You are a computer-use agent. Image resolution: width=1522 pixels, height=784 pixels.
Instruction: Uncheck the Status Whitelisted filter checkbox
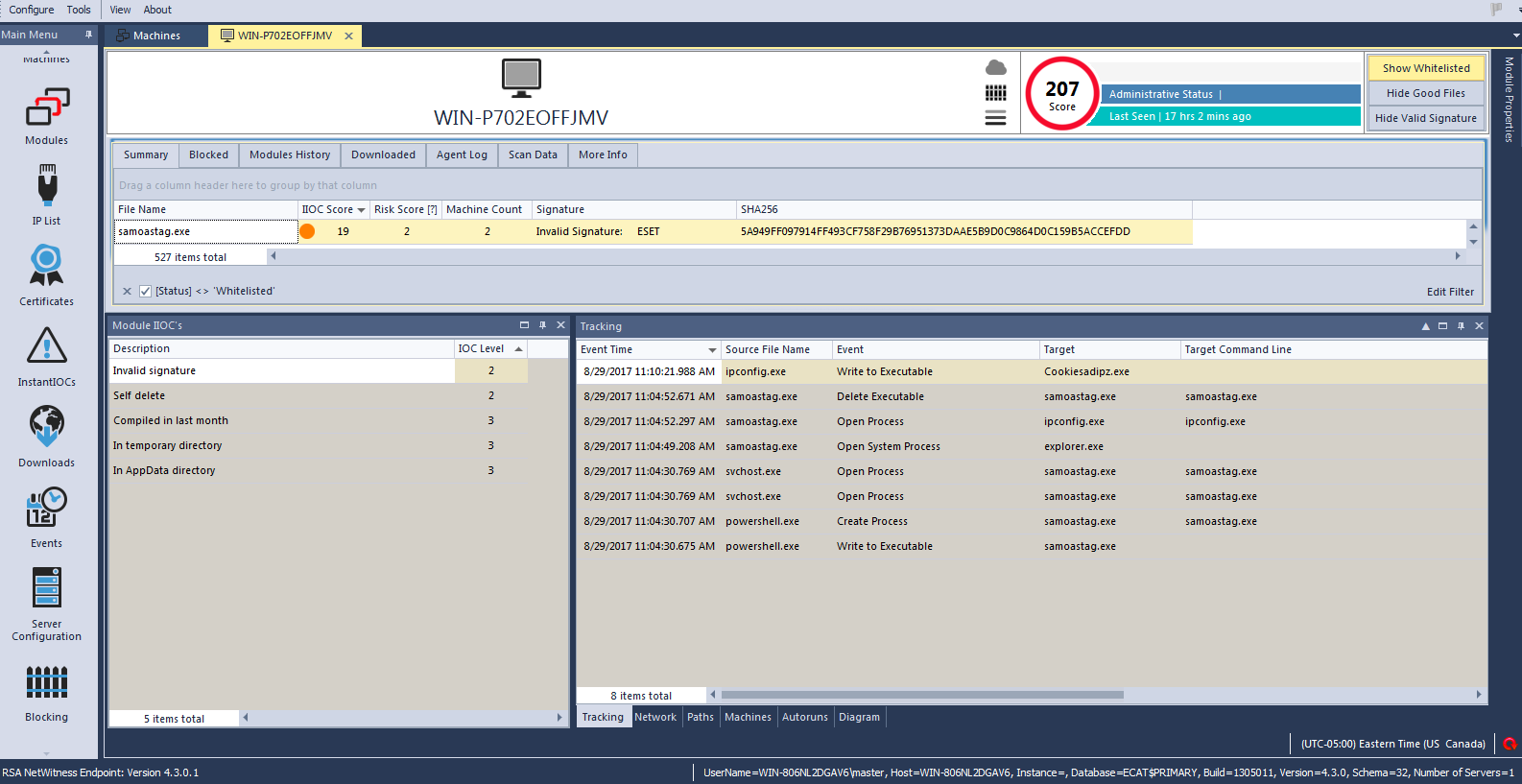[x=145, y=291]
